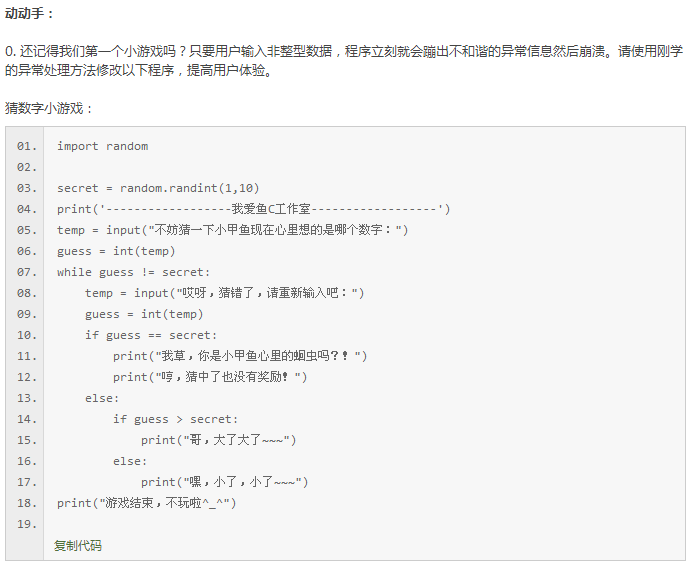This screenshot has height=564, width=689.
Task: Click the 猜数字小游戏 subtitle text
Action: coord(48,108)
